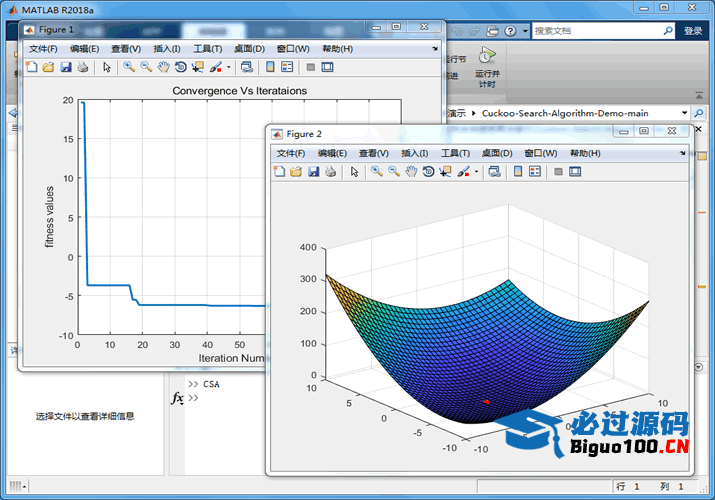Image resolution: width=715 pixels, height=500 pixels.
Task: Open 文件(F) menu in Figure 1
Action: (x=43, y=49)
